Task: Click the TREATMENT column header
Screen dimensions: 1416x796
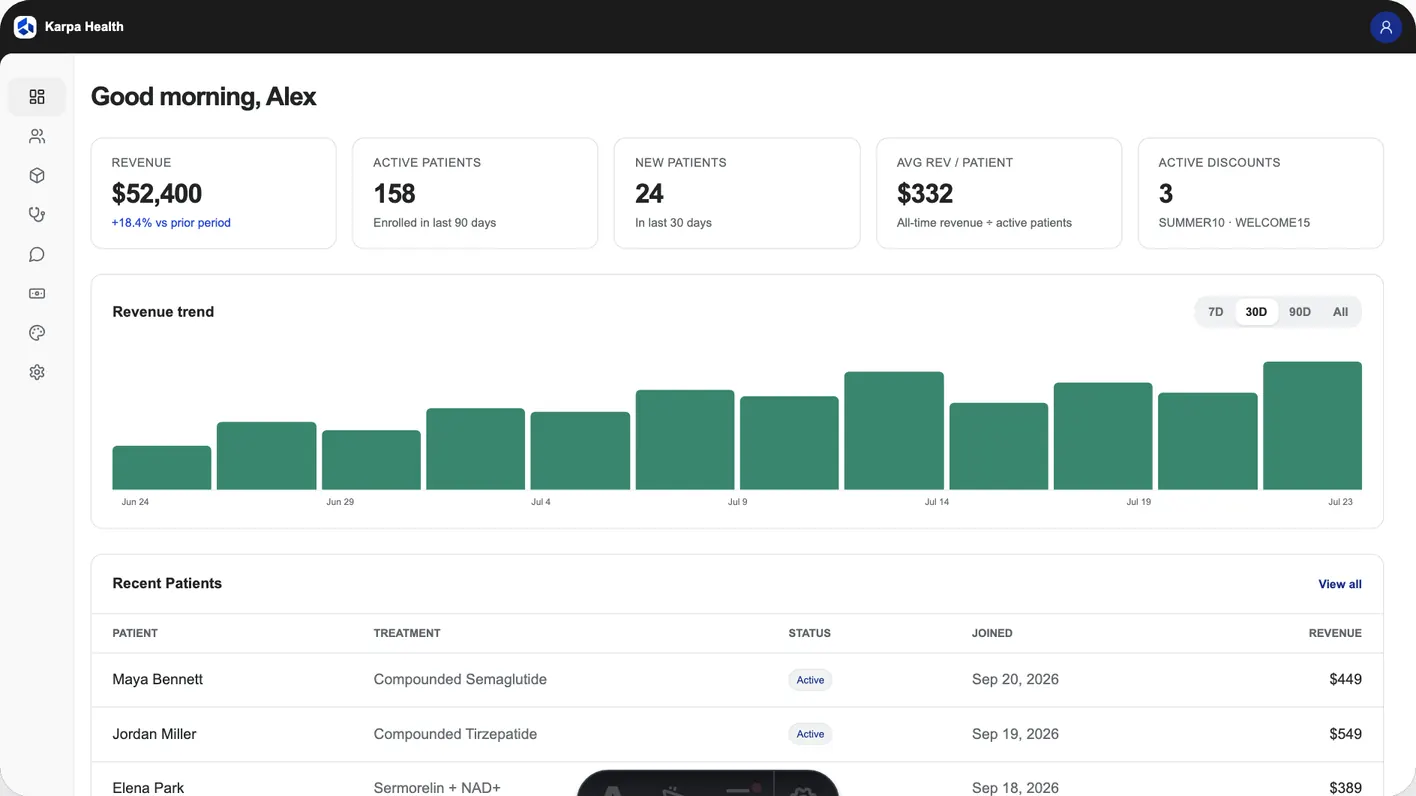Action: (407, 633)
